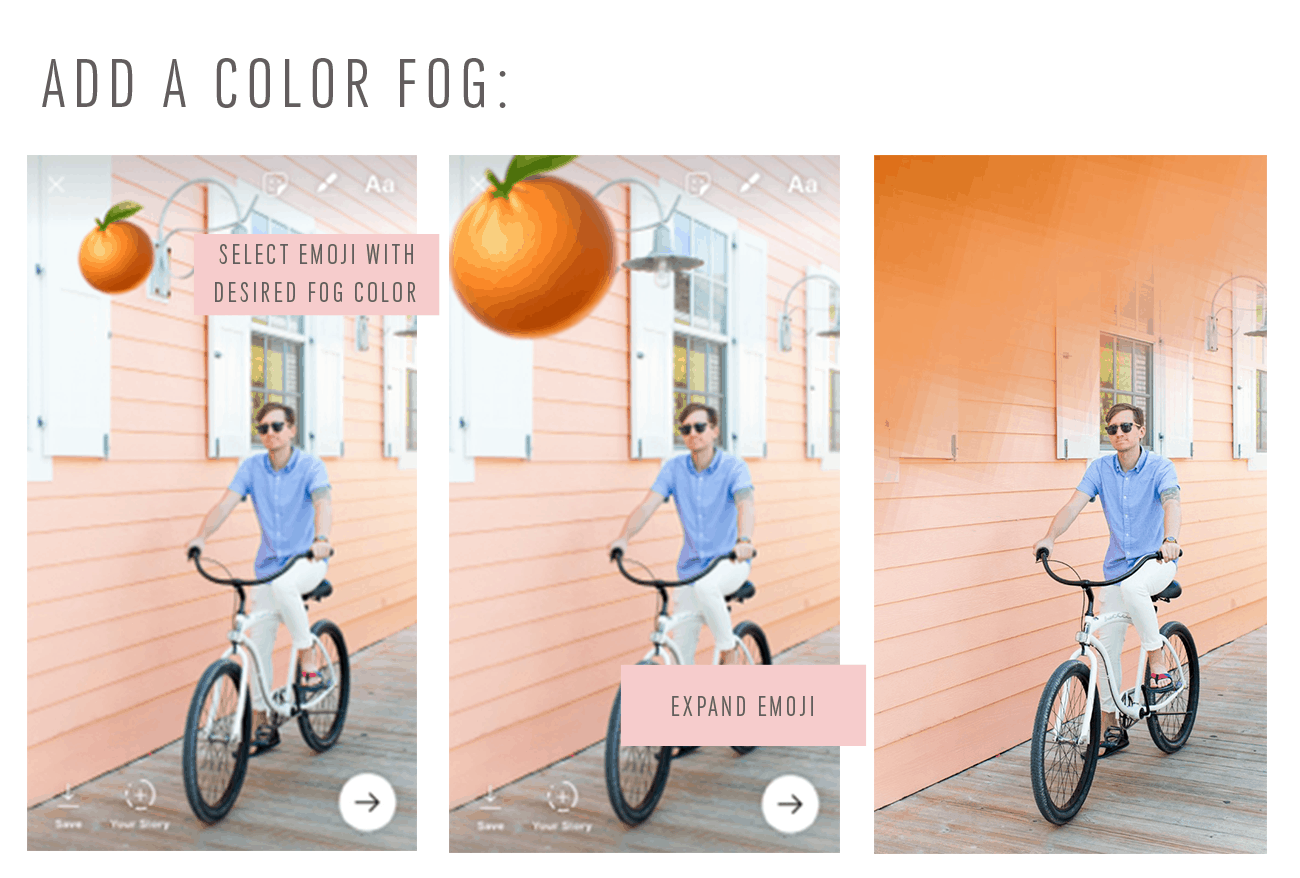Select the final orange-fogged photo
The width and height of the screenshot is (1300, 878).
[1070, 504]
